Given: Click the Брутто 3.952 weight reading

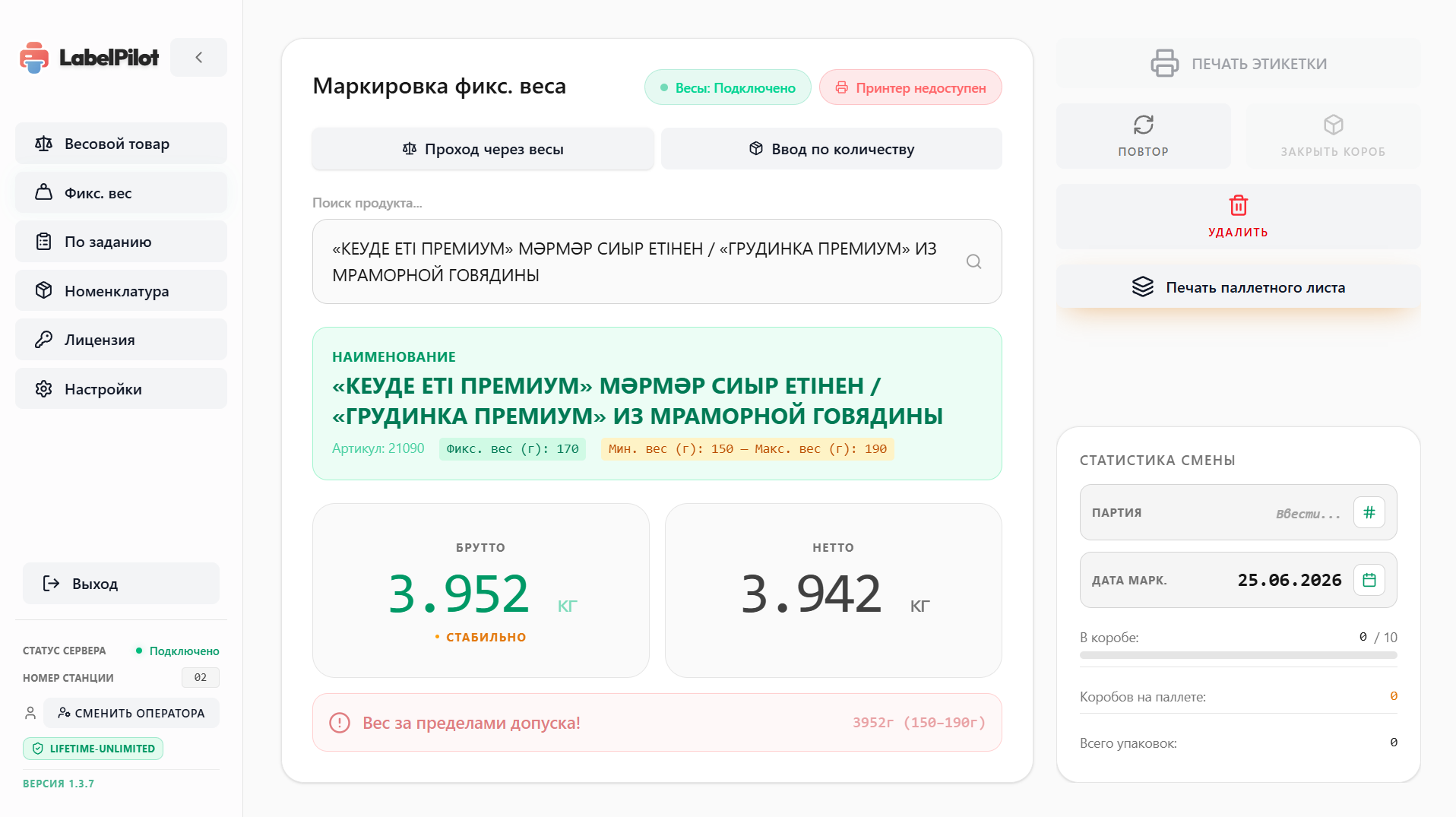Looking at the screenshot, I should [458, 593].
